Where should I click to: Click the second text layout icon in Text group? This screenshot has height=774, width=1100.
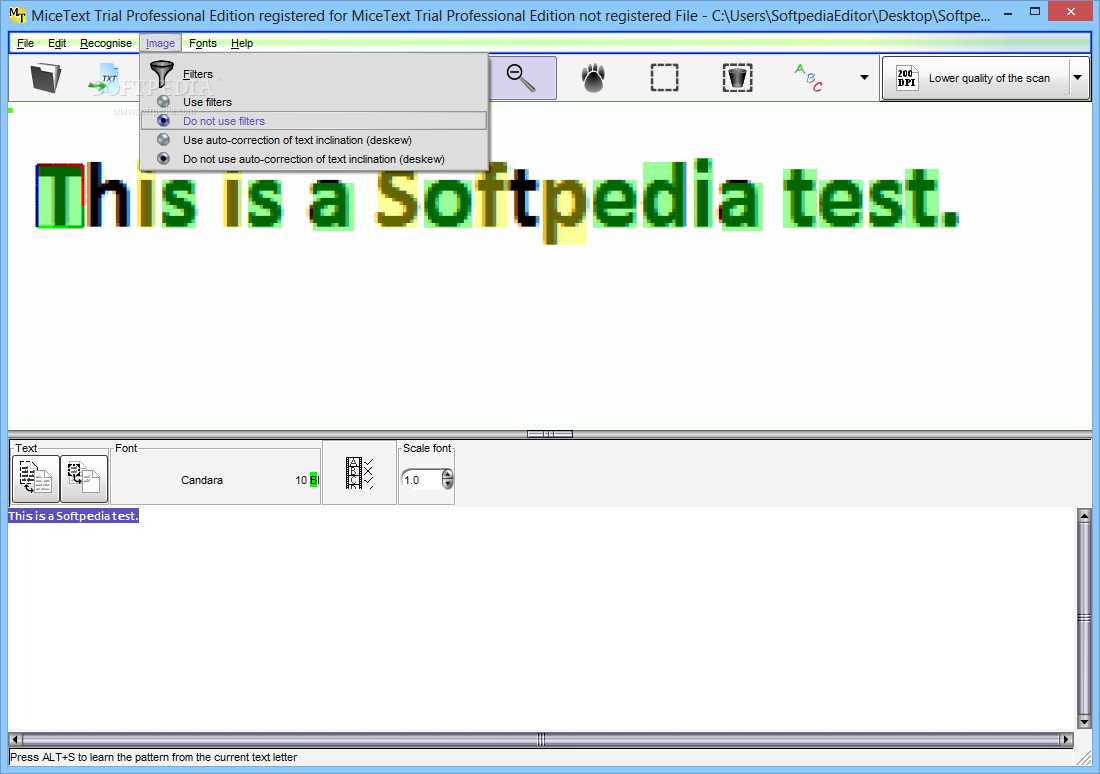[x=84, y=479]
